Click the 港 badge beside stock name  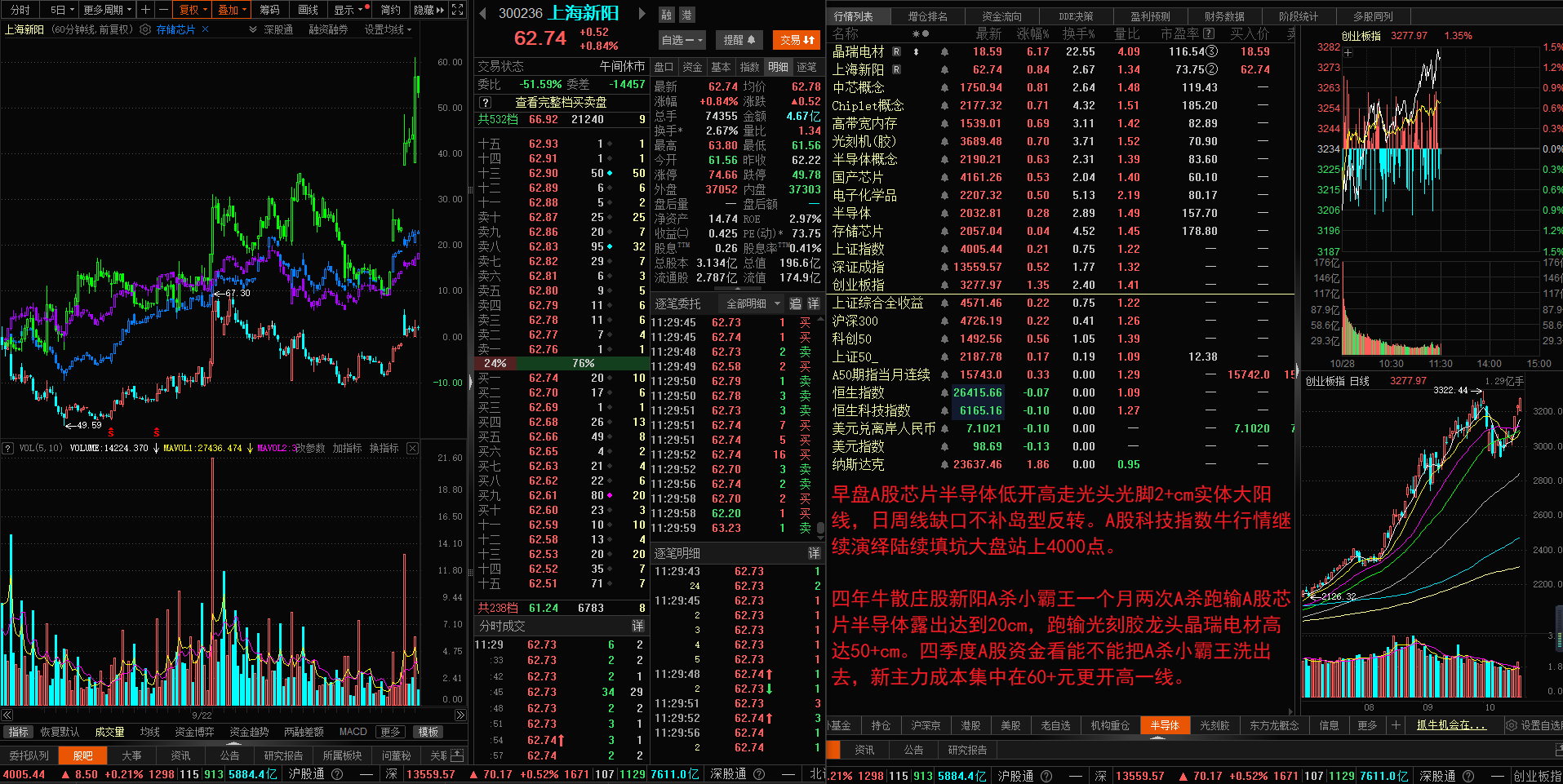click(x=686, y=15)
